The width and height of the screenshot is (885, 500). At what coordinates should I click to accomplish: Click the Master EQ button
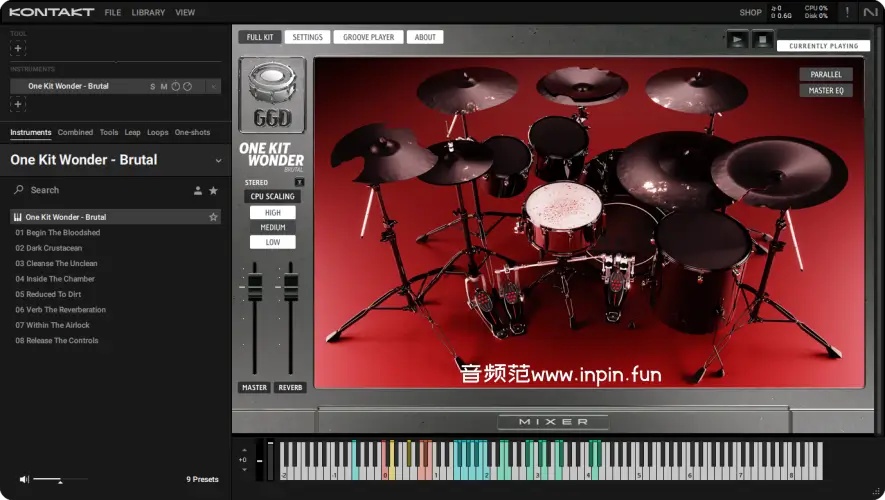tap(825, 91)
